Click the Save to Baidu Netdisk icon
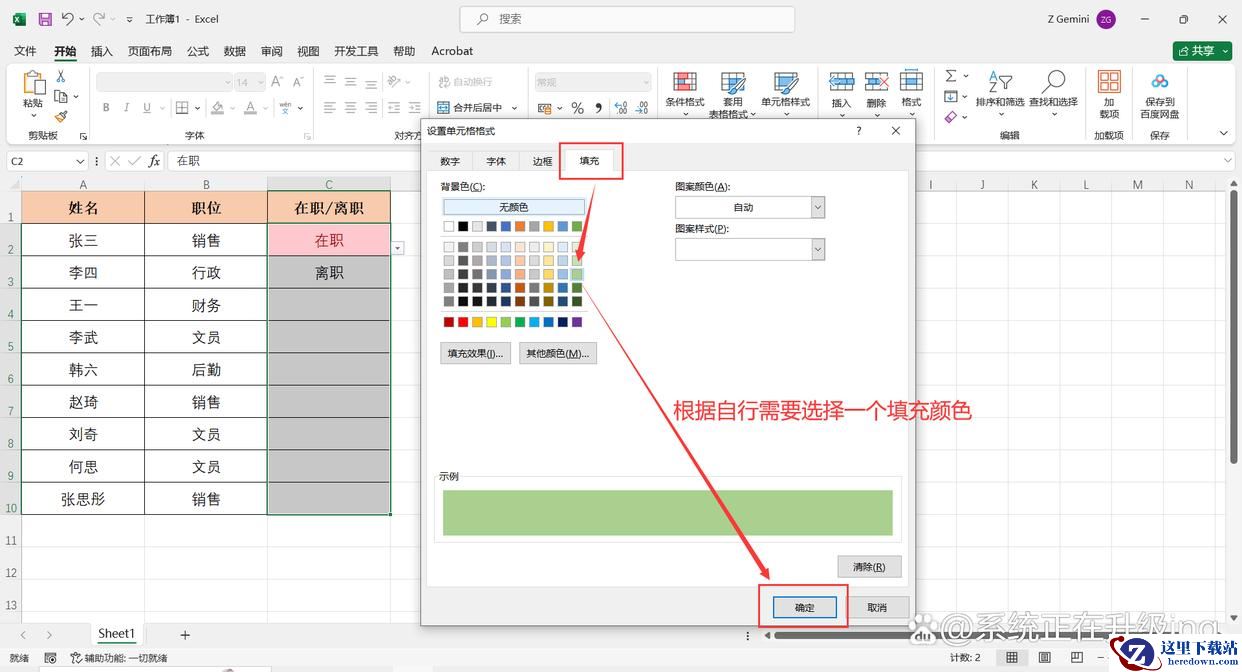1242x672 pixels. point(1160,83)
